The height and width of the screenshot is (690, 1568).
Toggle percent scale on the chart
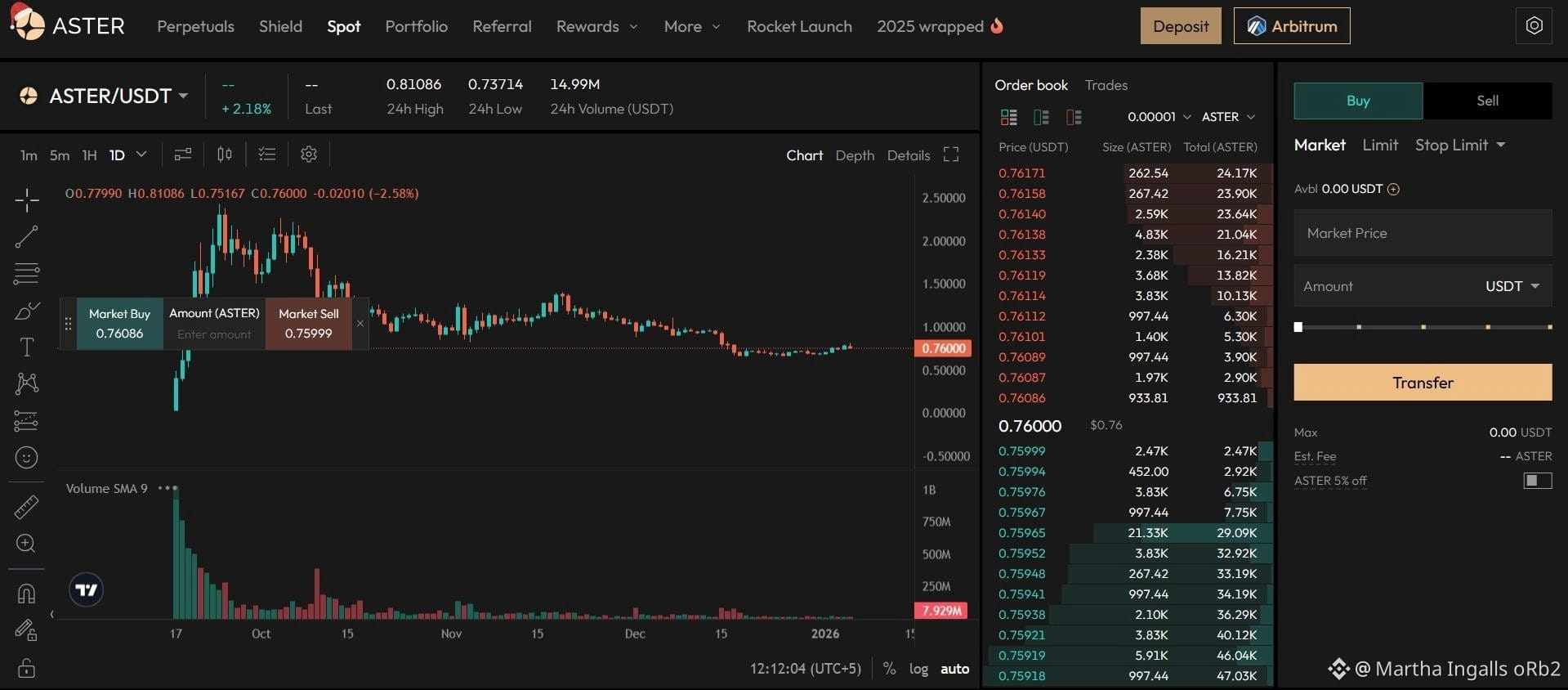click(x=889, y=669)
